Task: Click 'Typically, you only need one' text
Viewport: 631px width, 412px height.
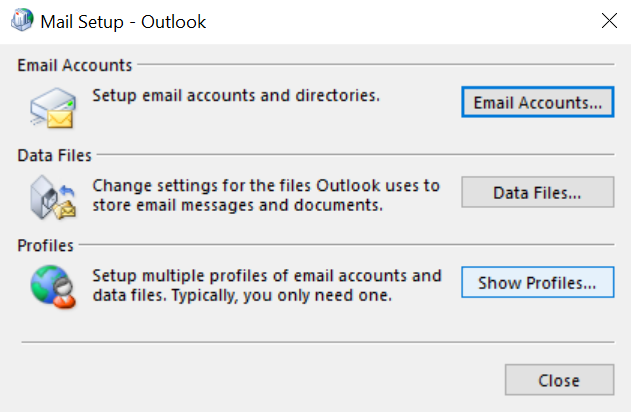Action: point(282,296)
